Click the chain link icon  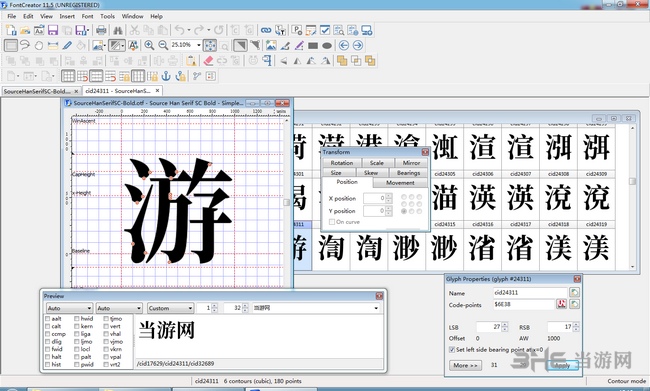[x=266, y=30]
